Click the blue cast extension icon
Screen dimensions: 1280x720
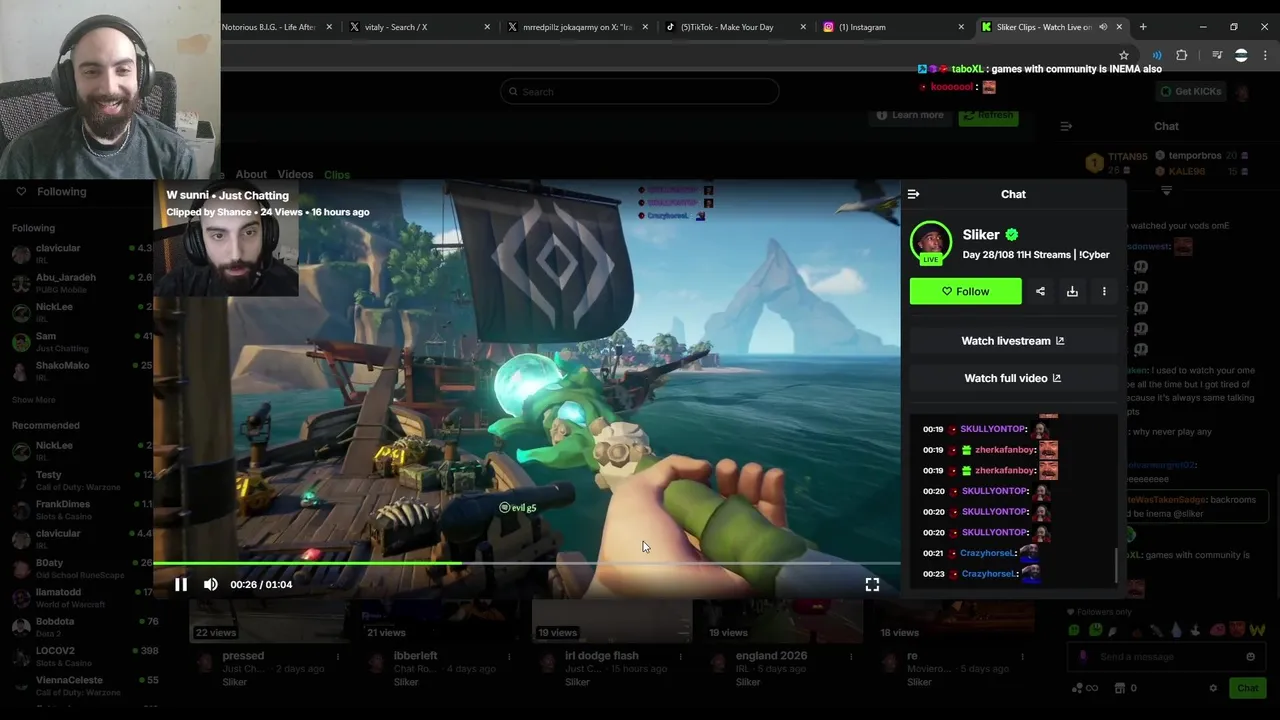[x=1157, y=55]
